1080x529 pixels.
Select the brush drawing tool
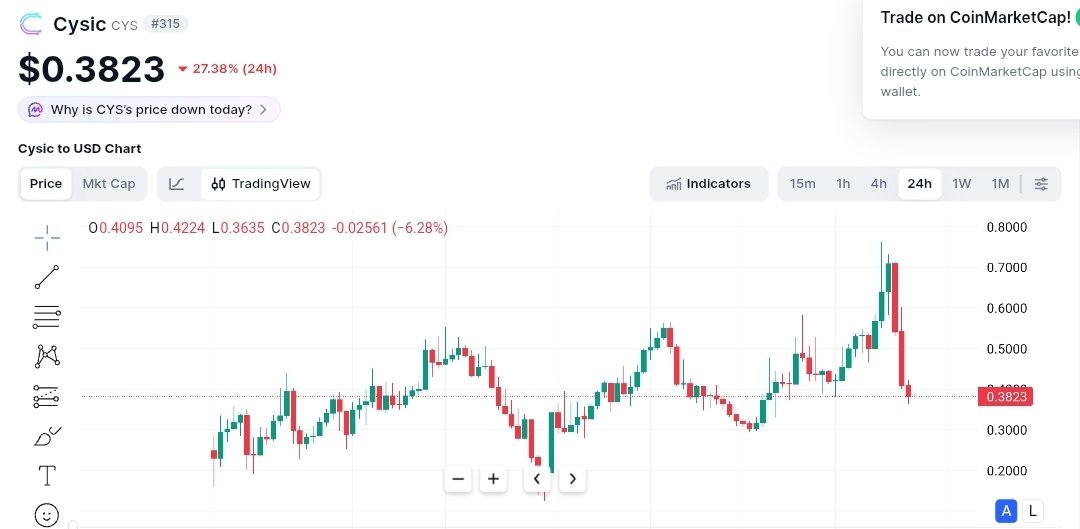pos(47,436)
